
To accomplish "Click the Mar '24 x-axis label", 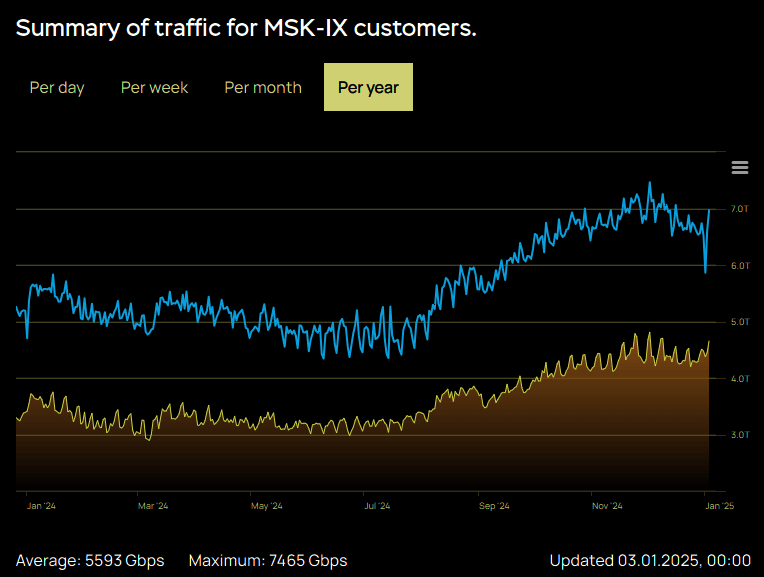I will point(153,506).
